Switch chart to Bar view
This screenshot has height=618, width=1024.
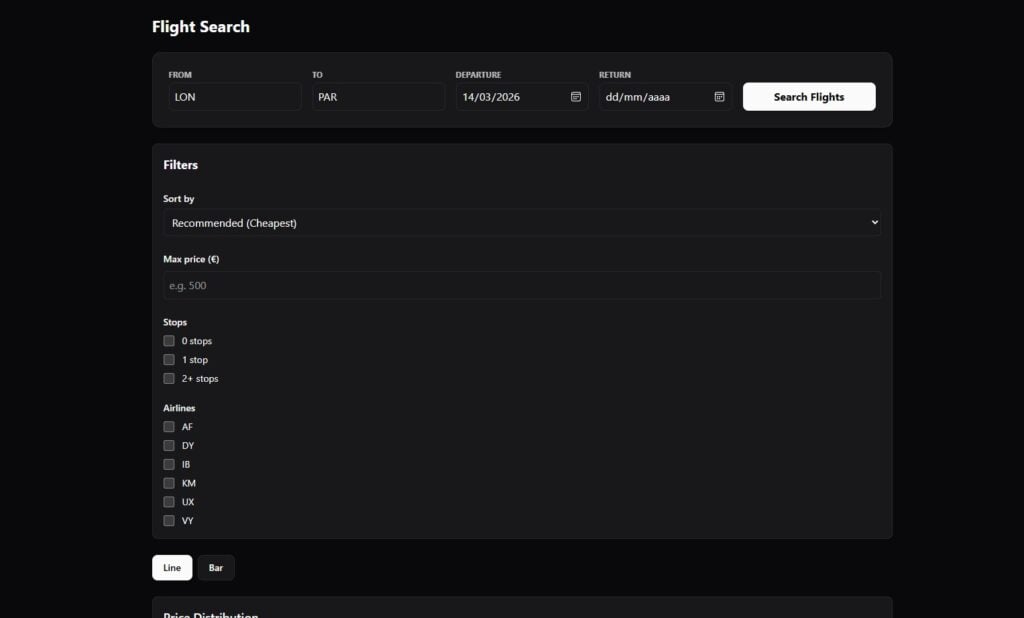(x=216, y=568)
